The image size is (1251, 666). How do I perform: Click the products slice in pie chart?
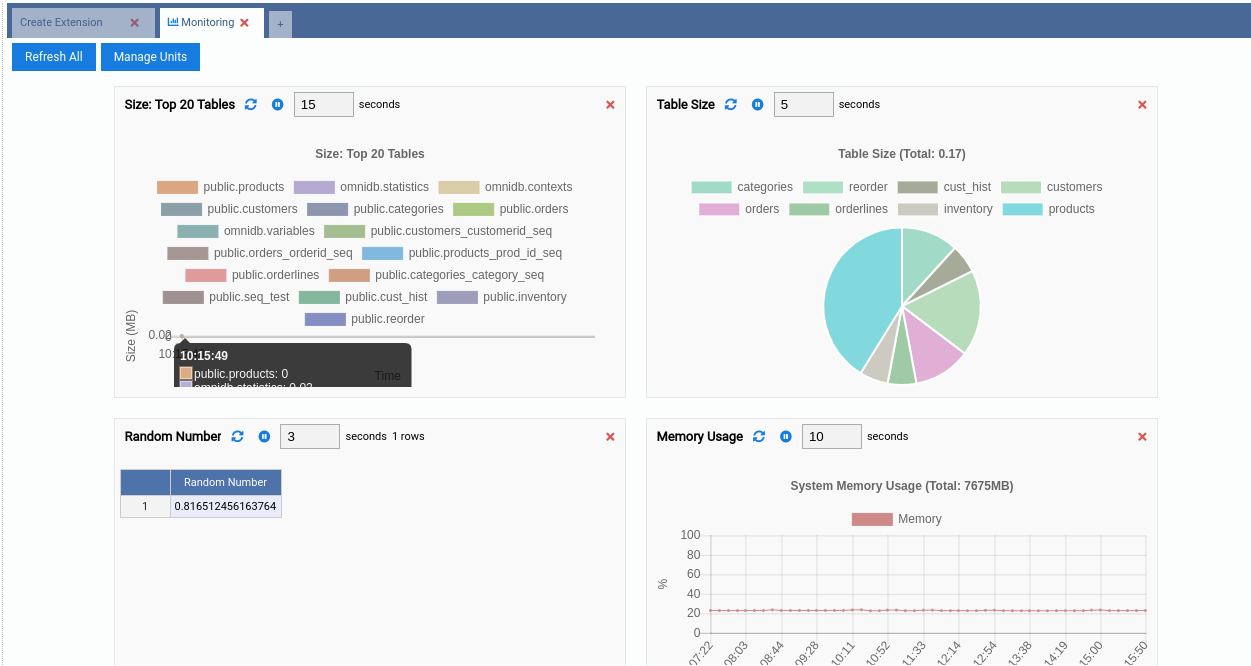(855, 300)
